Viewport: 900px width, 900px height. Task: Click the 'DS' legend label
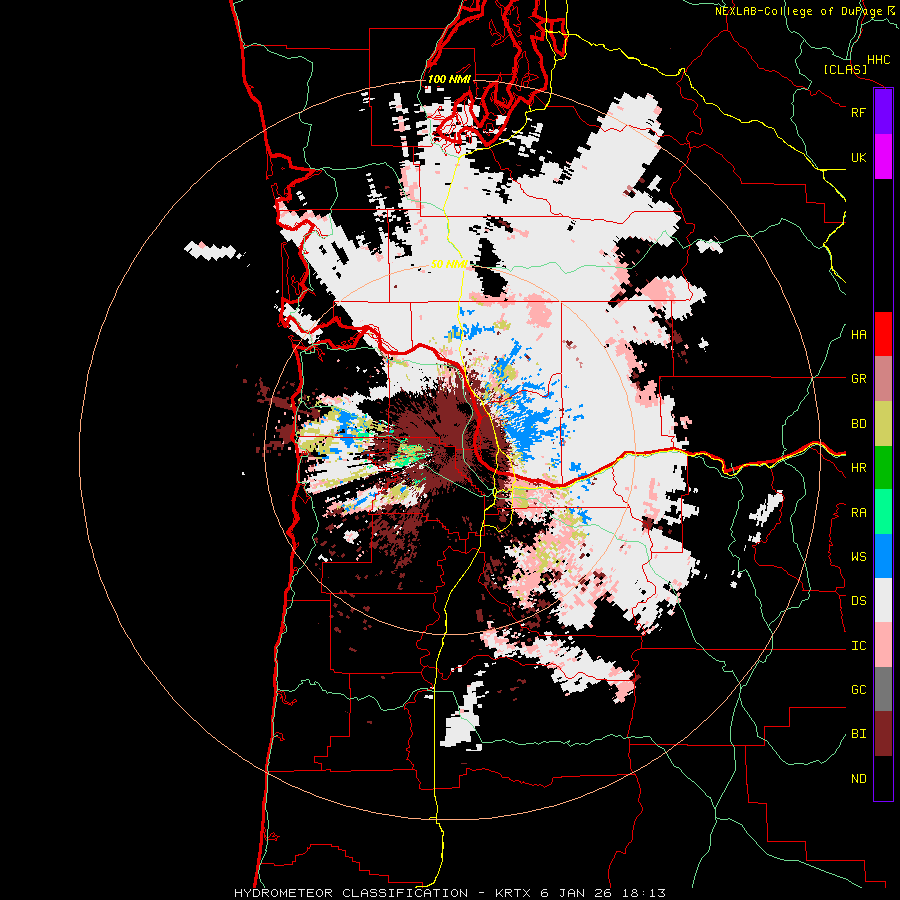[858, 601]
